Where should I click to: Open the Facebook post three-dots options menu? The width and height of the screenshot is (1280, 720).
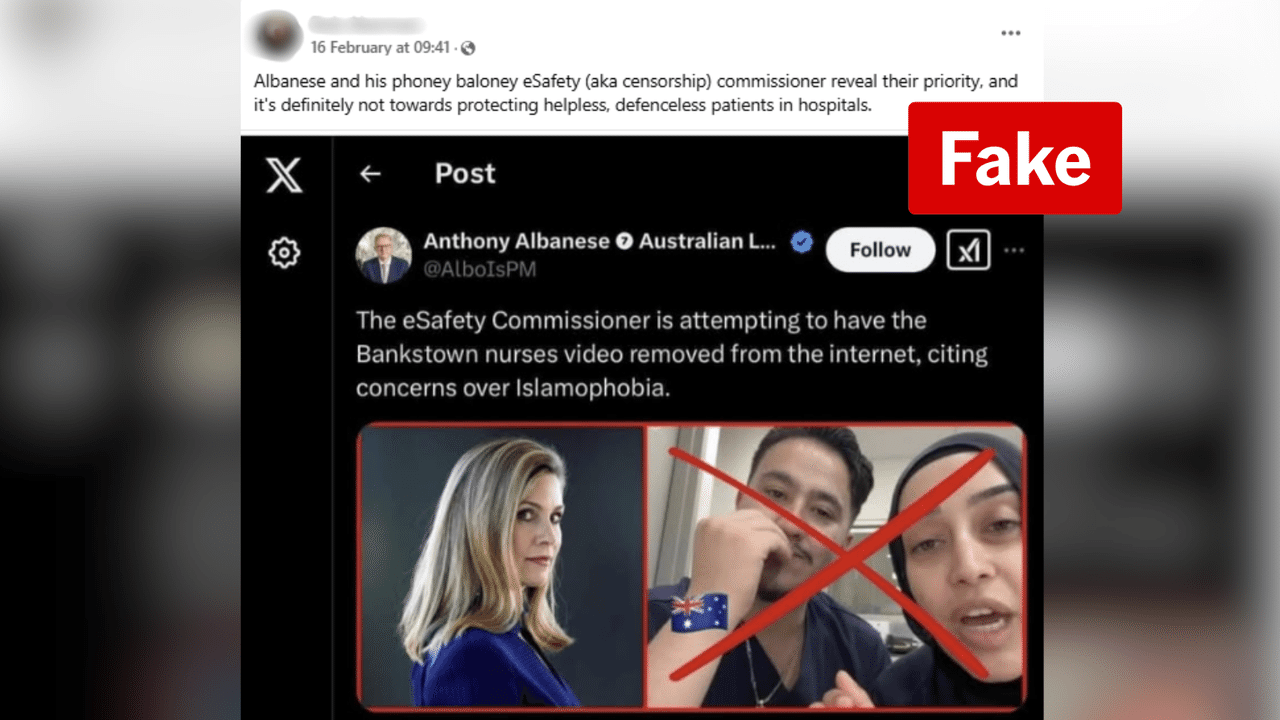[x=1011, y=33]
